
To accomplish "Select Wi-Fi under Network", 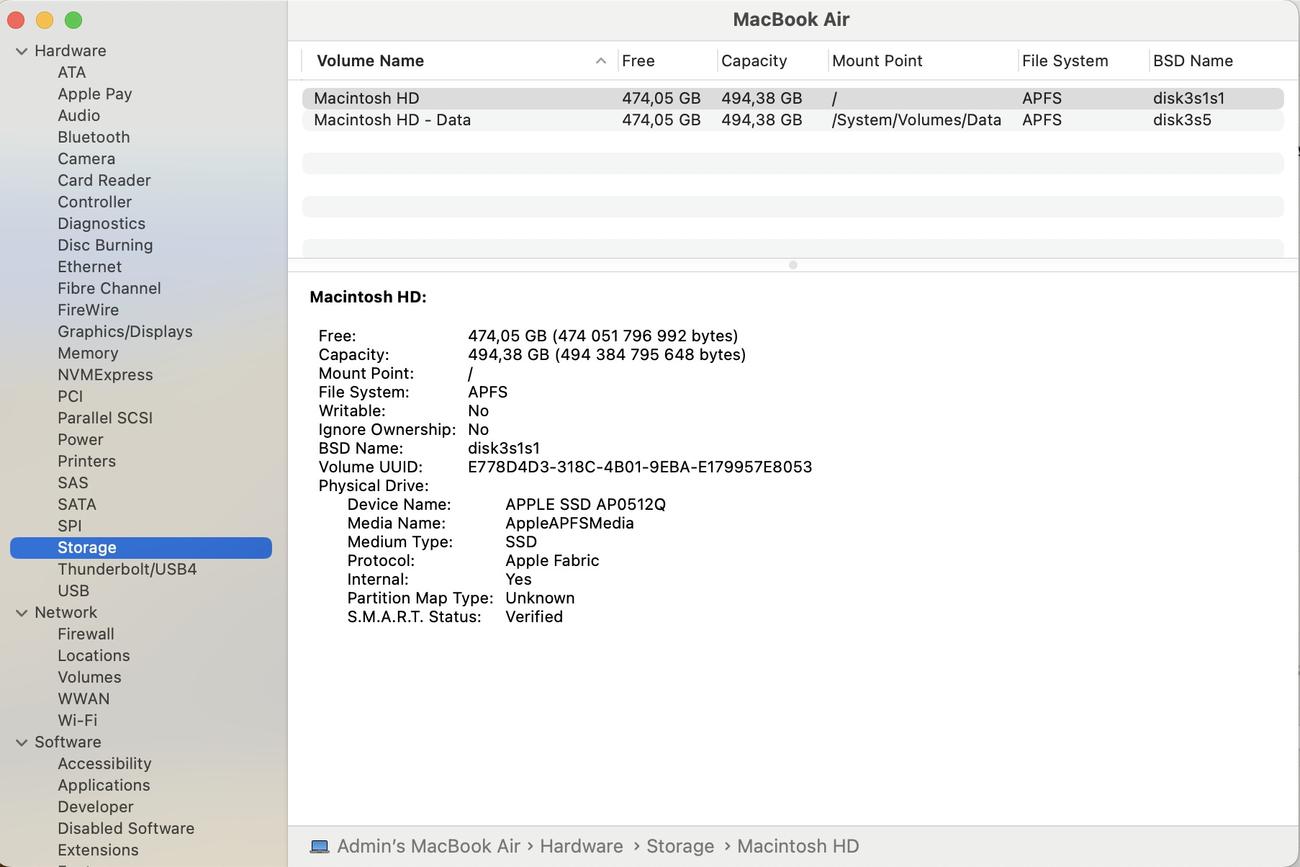I will (x=77, y=720).
